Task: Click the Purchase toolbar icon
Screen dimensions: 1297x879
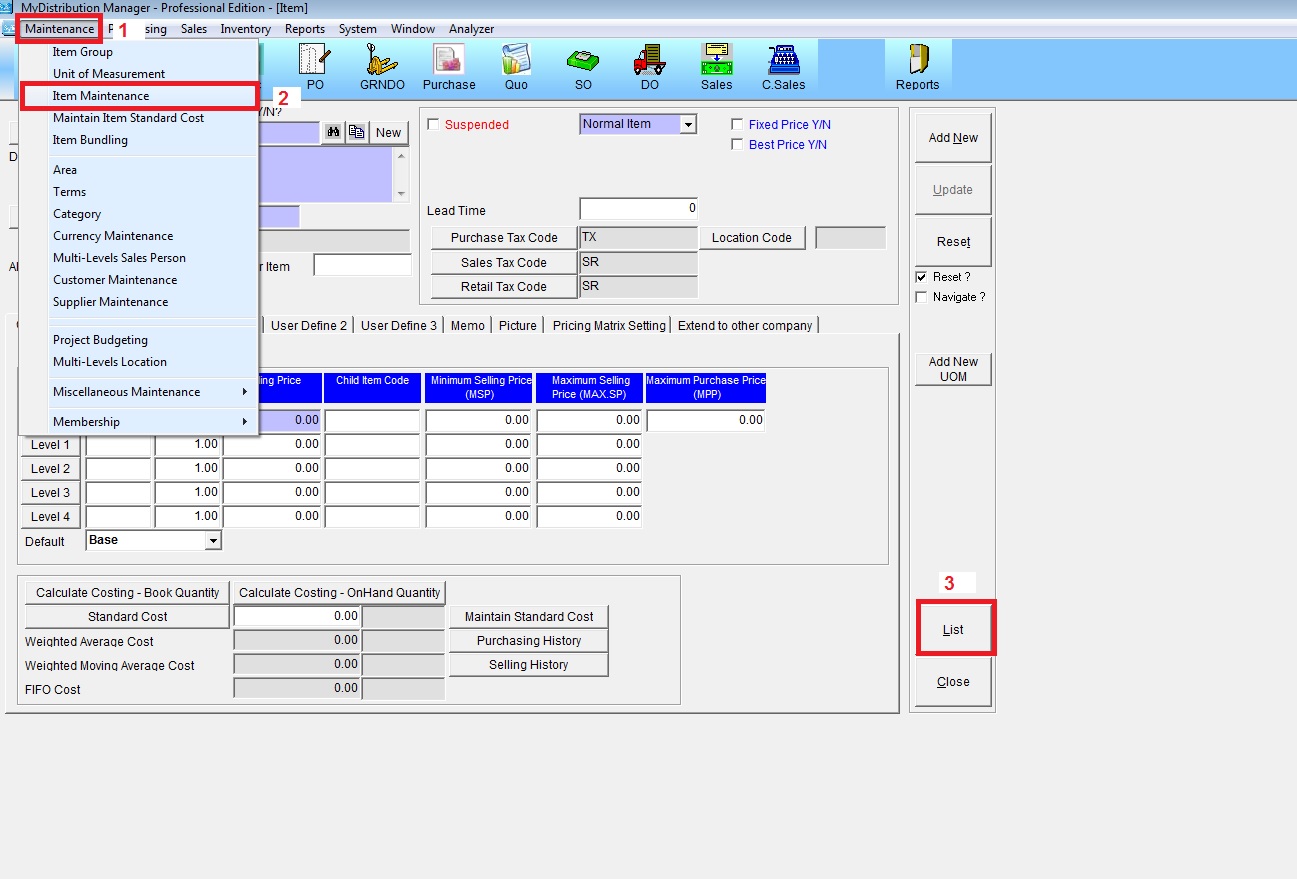Action: pos(449,66)
